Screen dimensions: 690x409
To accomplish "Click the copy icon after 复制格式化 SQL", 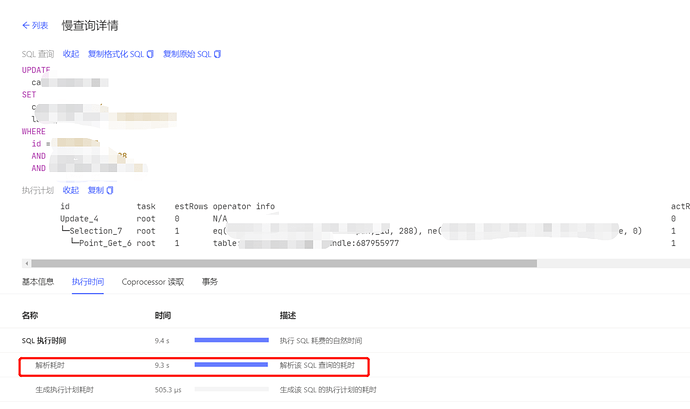I will point(150,54).
